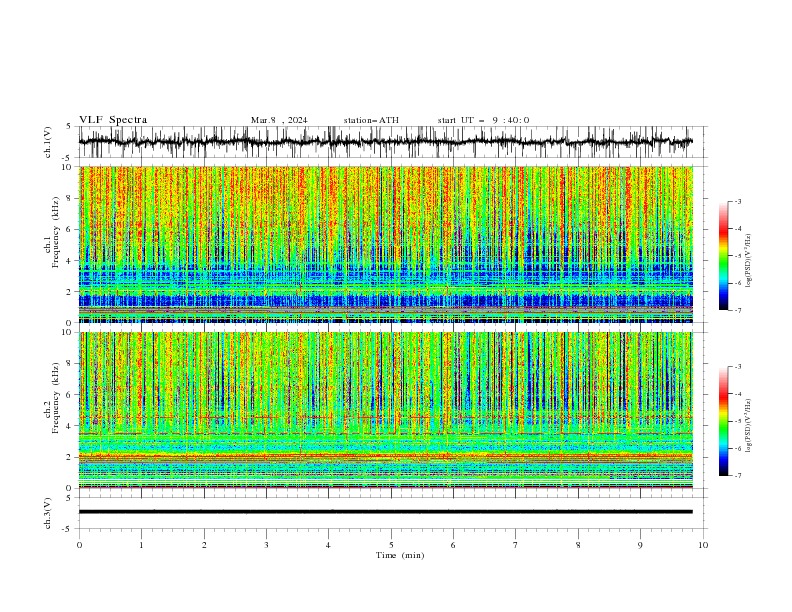The image size is (792, 612).
Task: Click the ch.3 flat voltage trace
Action: (x=385, y=512)
